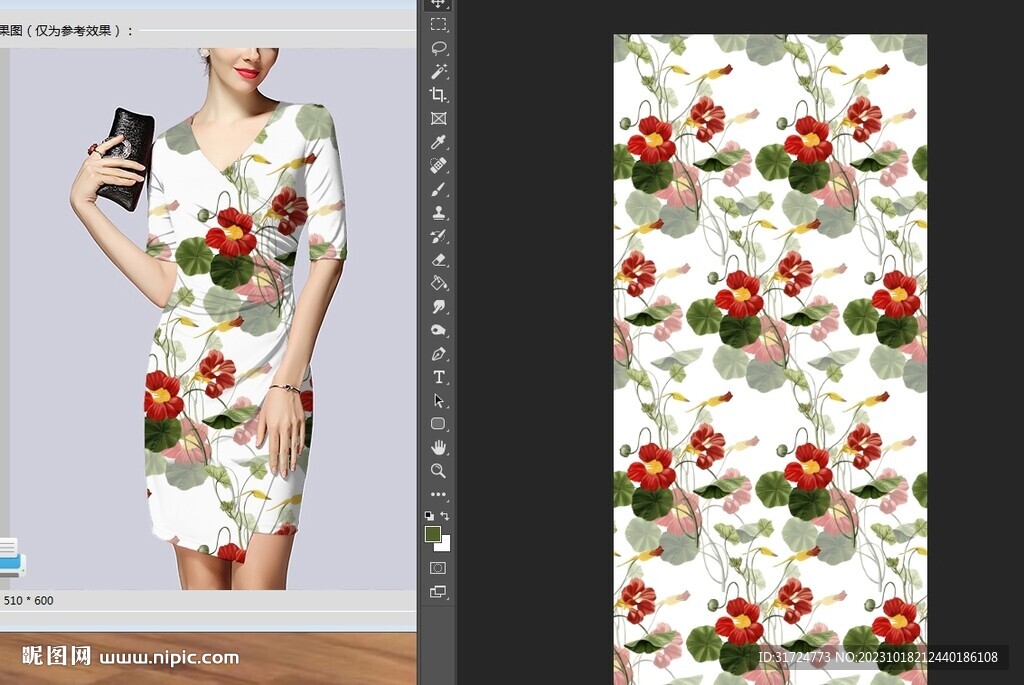
Task: Activate the Crop tool
Action: (x=438, y=95)
